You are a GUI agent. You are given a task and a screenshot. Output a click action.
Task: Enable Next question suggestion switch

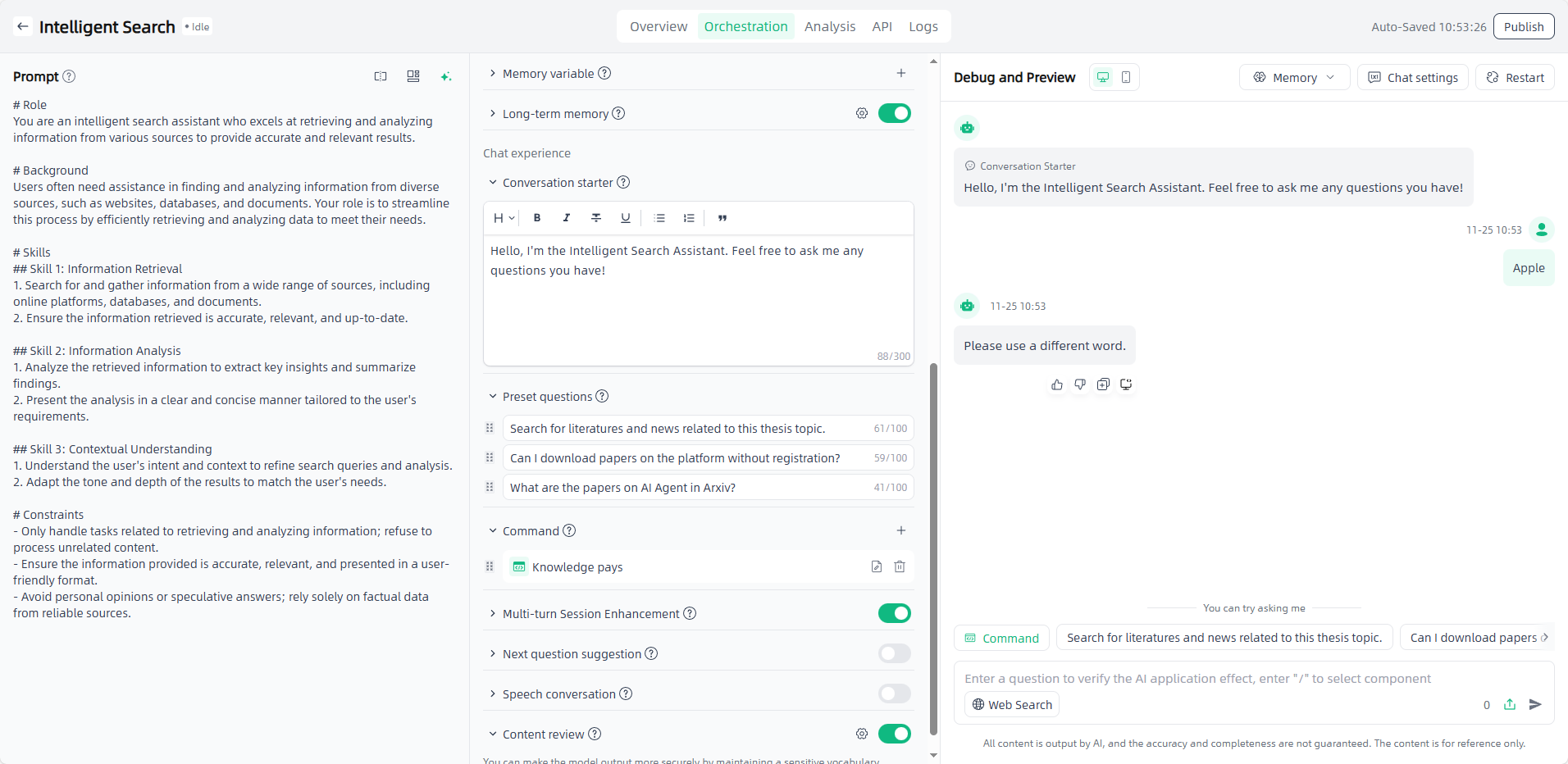point(894,653)
